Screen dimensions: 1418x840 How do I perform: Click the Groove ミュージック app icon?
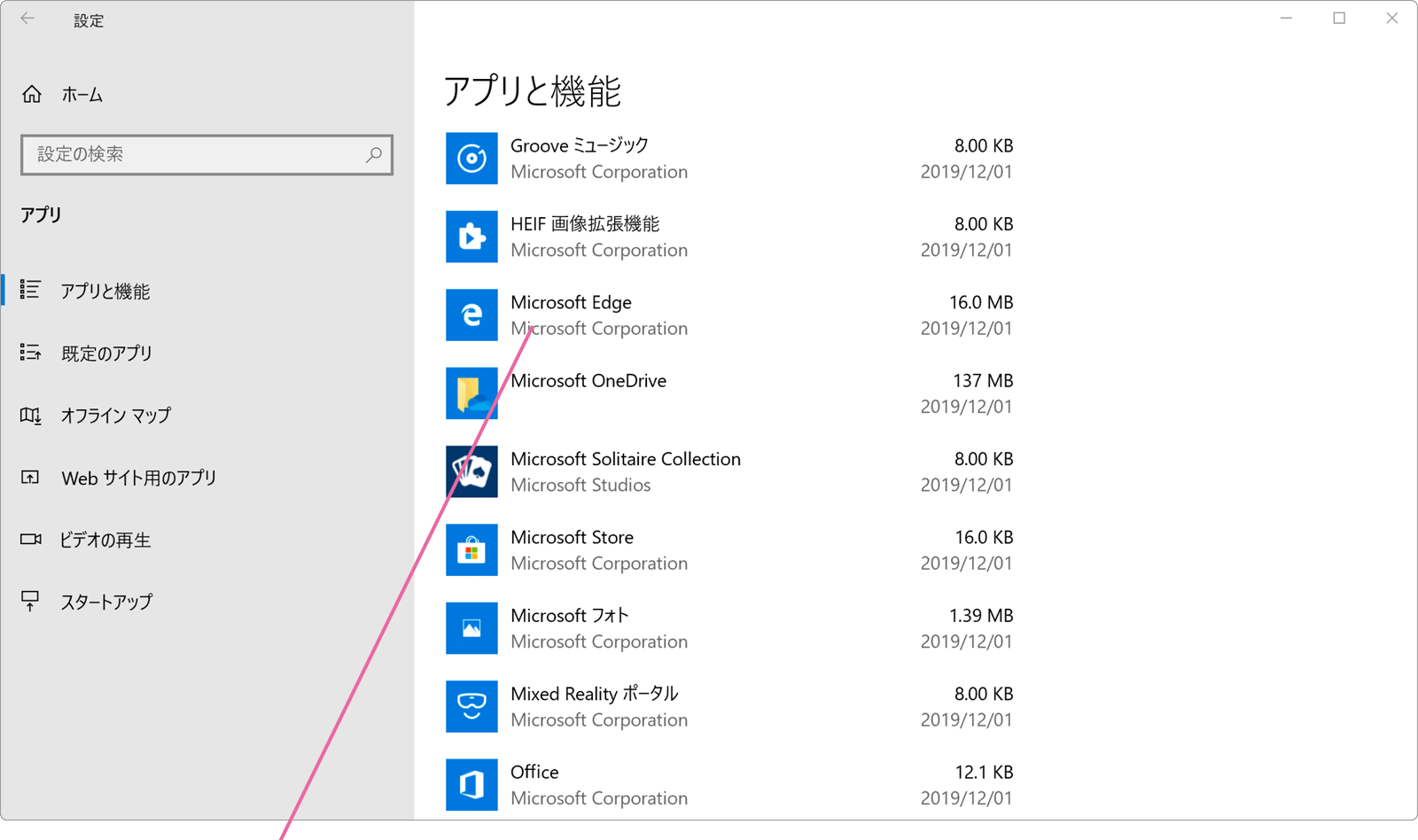click(x=471, y=159)
